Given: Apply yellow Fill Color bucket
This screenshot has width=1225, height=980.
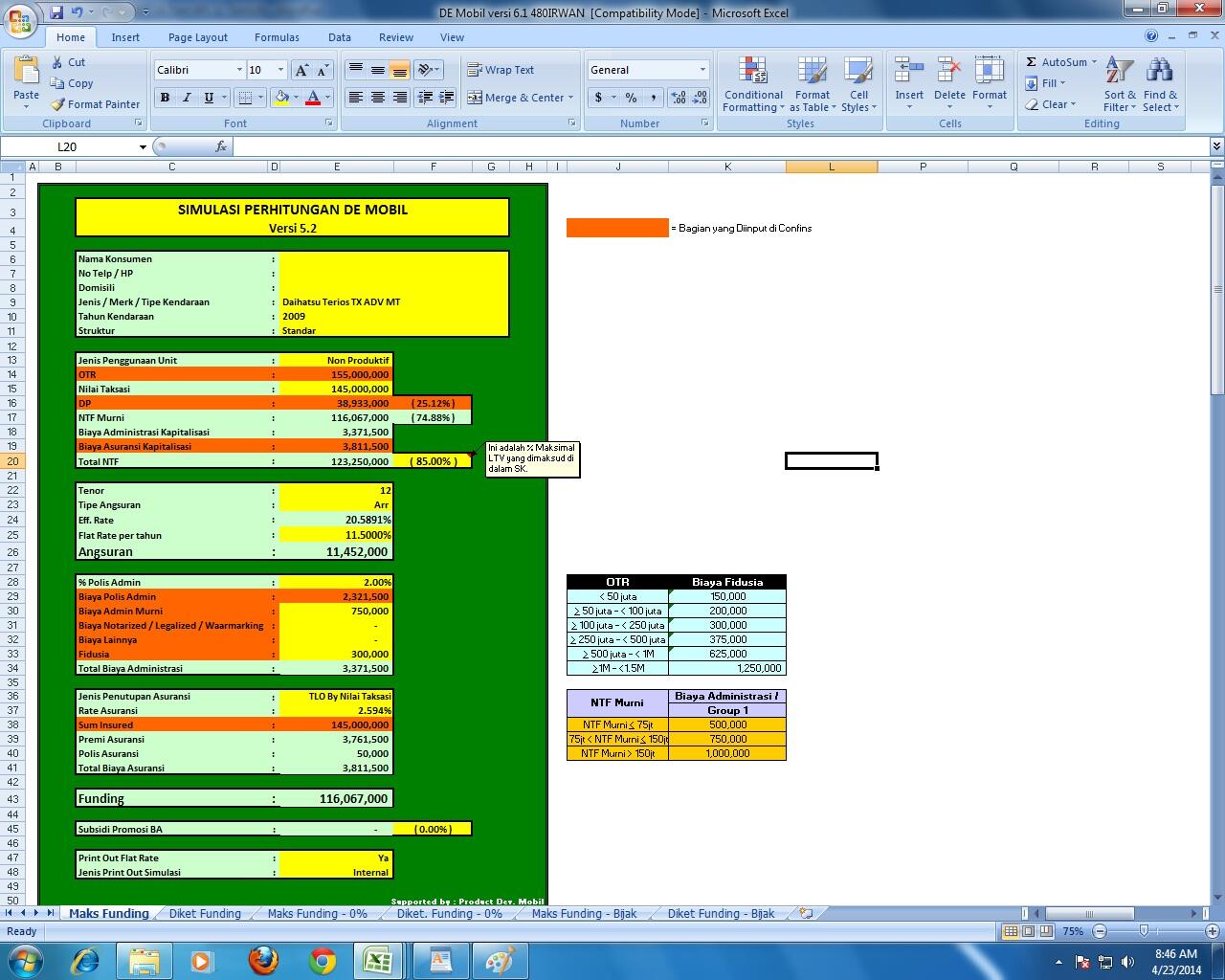Looking at the screenshot, I should point(281,98).
